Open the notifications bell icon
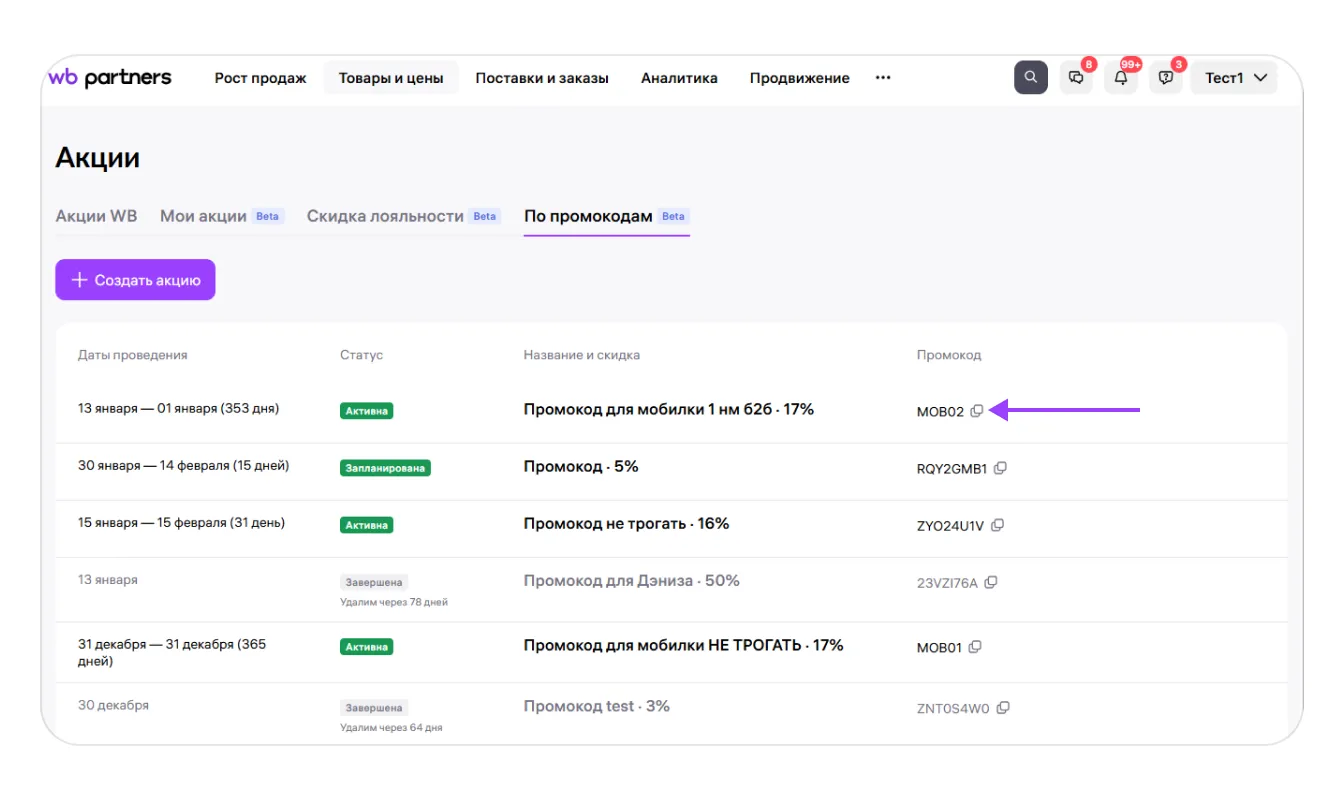The width and height of the screenshot is (1344, 800). [1121, 78]
